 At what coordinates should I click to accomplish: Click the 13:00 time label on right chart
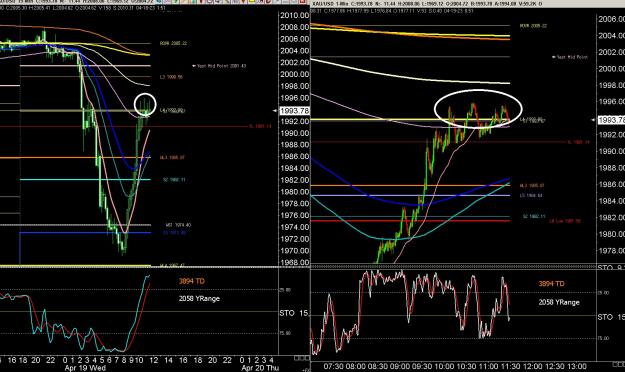576,366
